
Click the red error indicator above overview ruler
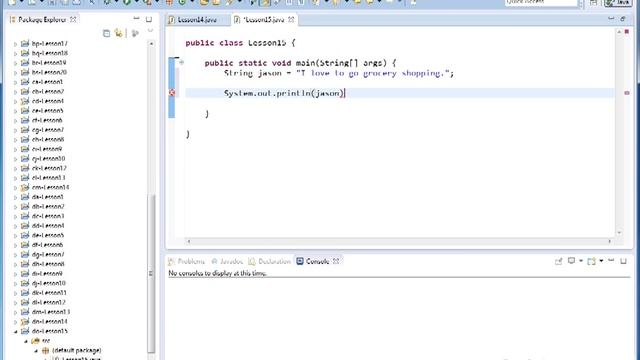click(627, 31)
